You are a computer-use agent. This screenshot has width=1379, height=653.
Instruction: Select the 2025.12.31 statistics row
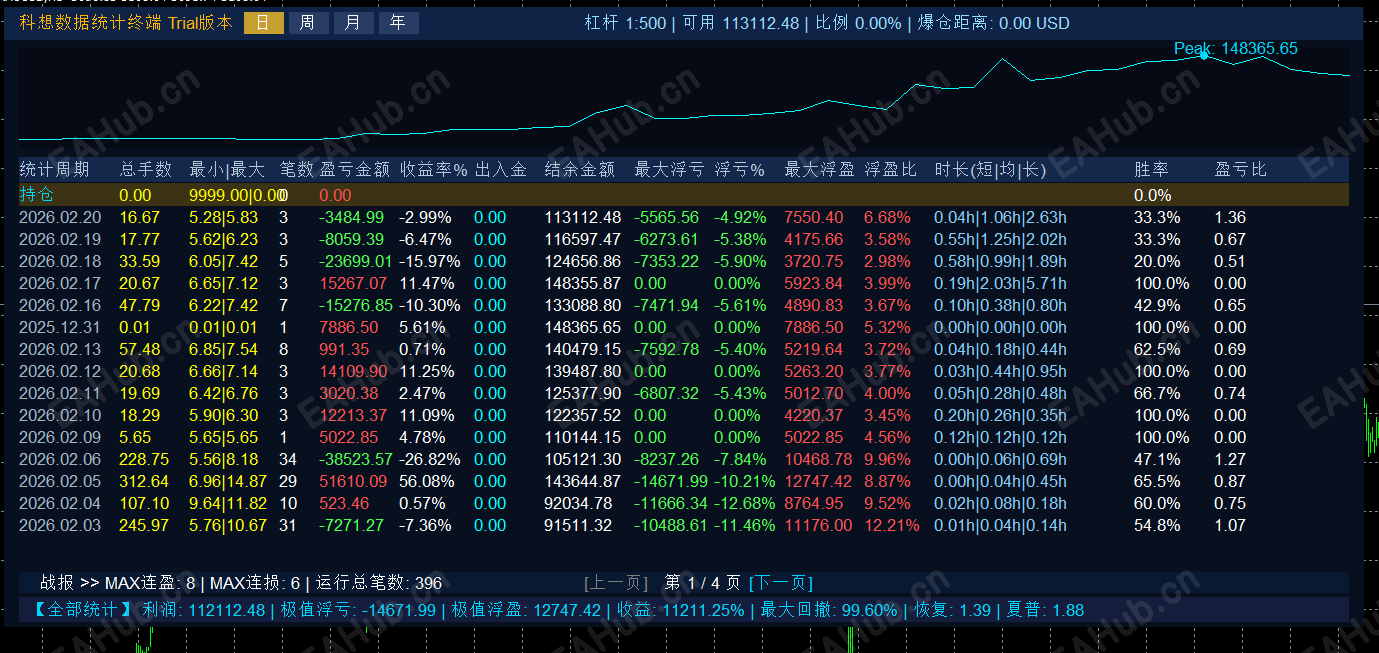coord(60,325)
